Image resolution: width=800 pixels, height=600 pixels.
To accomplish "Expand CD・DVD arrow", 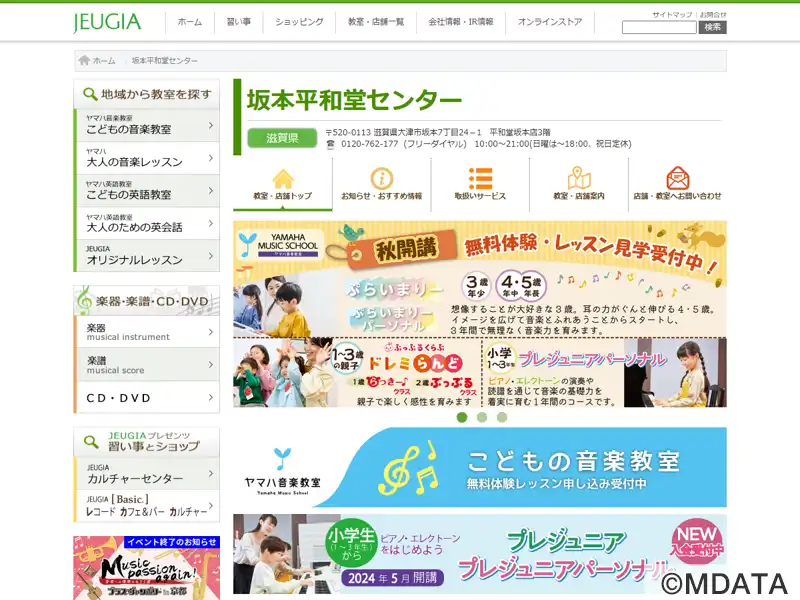I will click(211, 397).
